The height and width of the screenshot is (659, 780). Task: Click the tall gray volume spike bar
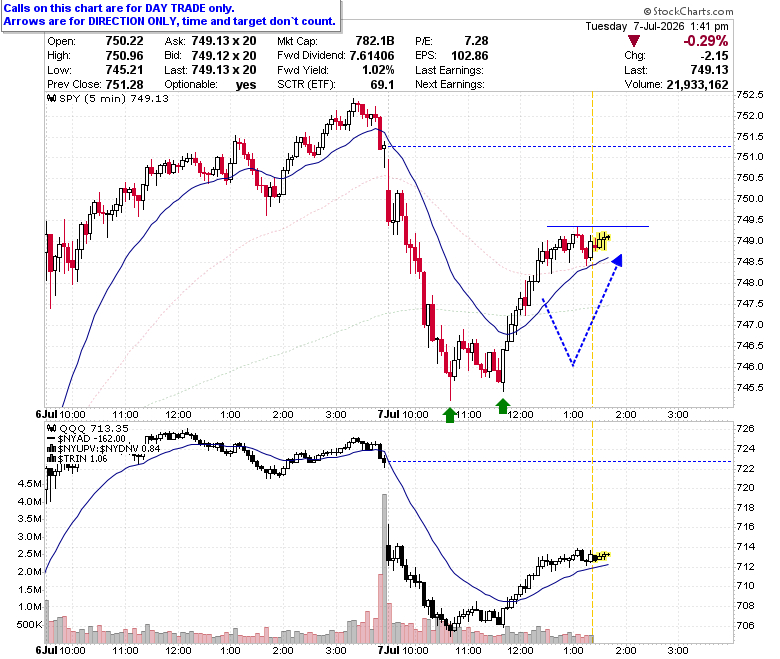click(x=384, y=568)
